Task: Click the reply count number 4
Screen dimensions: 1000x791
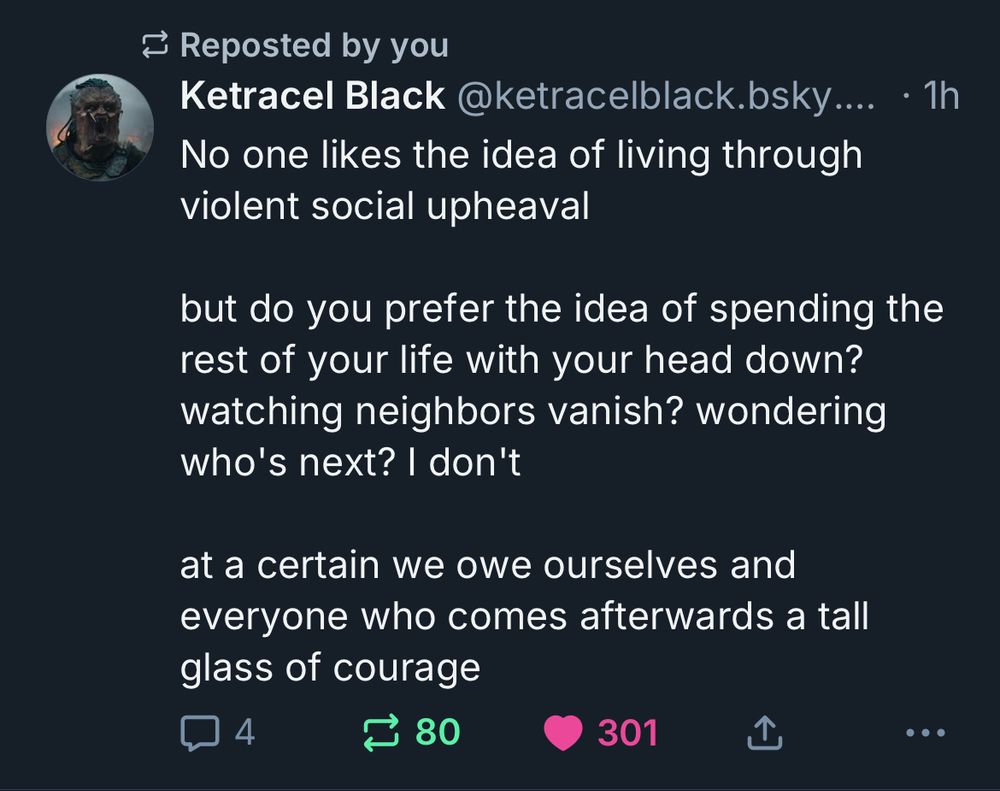Action: click(x=244, y=734)
